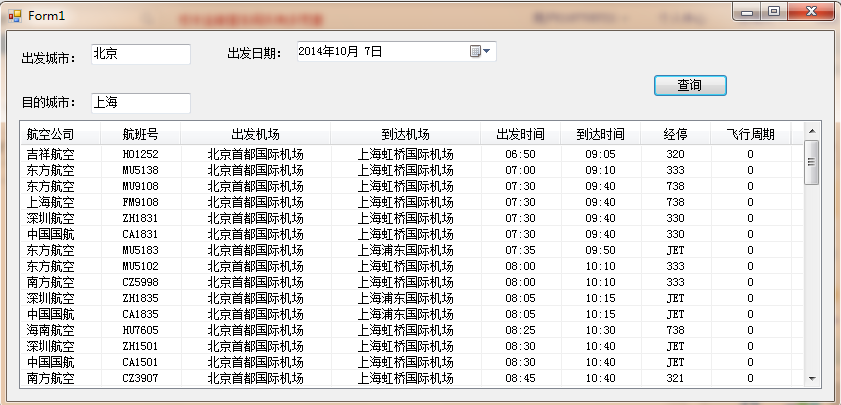Click the 出发城市 input containing 北京
The width and height of the screenshot is (841, 405).
pyautogui.click(x=141, y=54)
